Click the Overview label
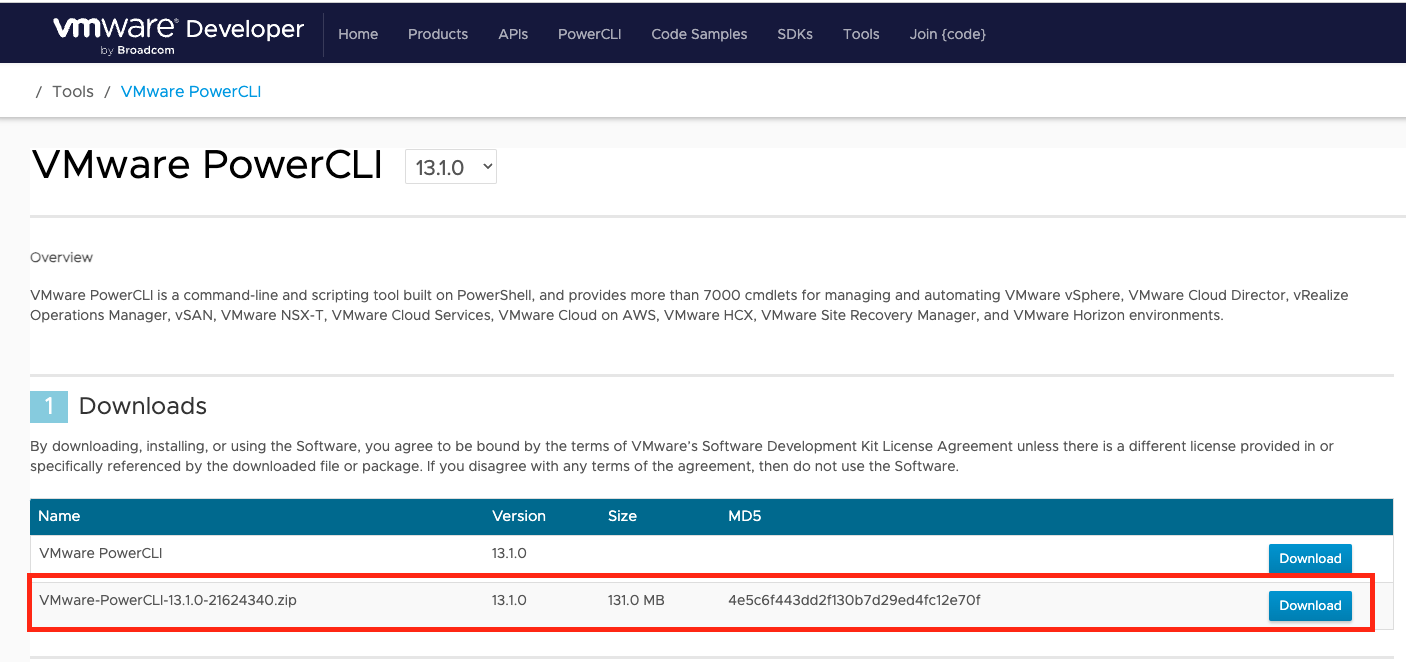This screenshot has height=662, width=1406. pyautogui.click(x=62, y=257)
